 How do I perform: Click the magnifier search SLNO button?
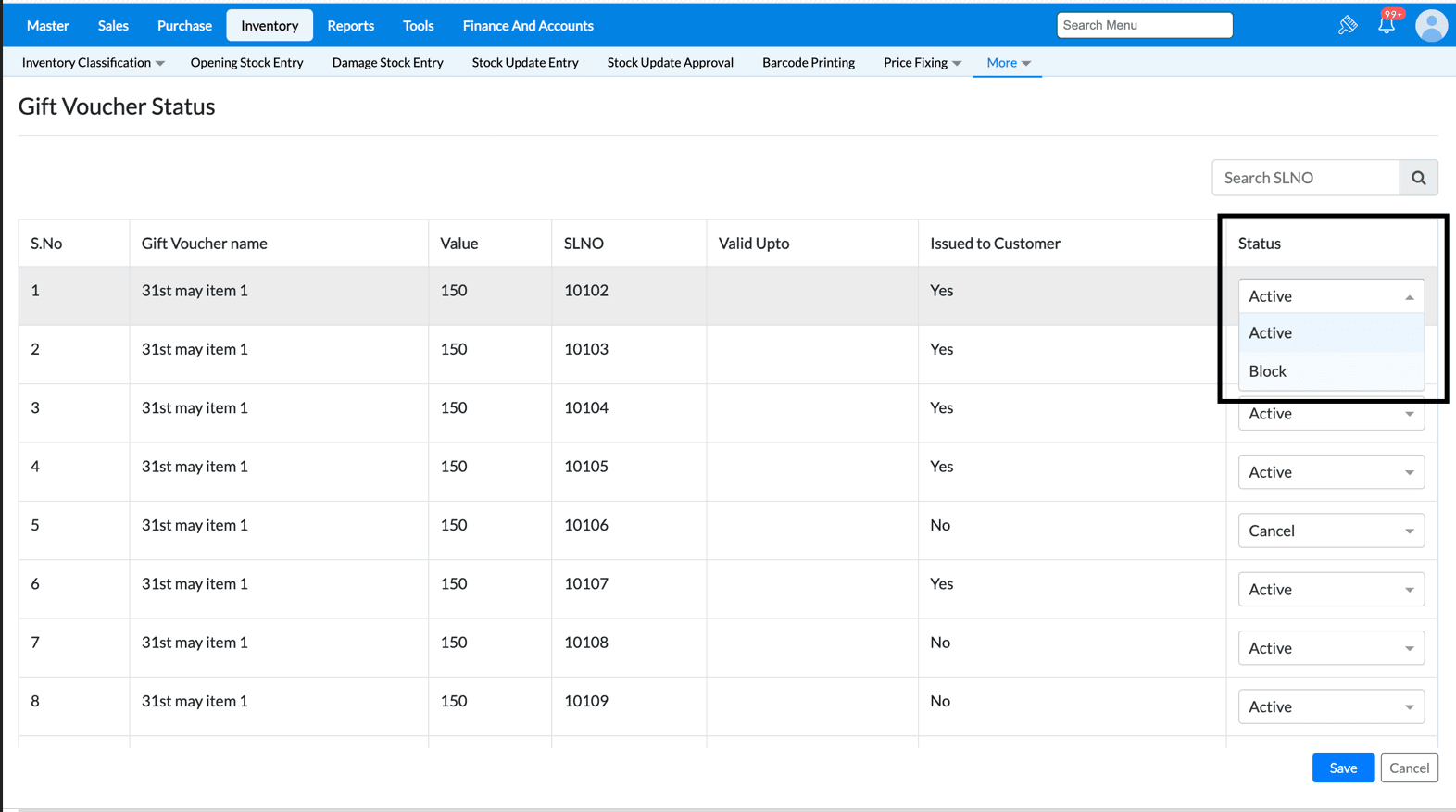point(1418,178)
